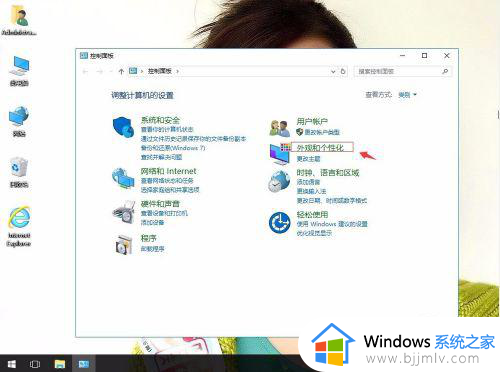This screenshot has width=500, height=372.
Task: Maximize the Control Panel window
Action: point(424,56)
